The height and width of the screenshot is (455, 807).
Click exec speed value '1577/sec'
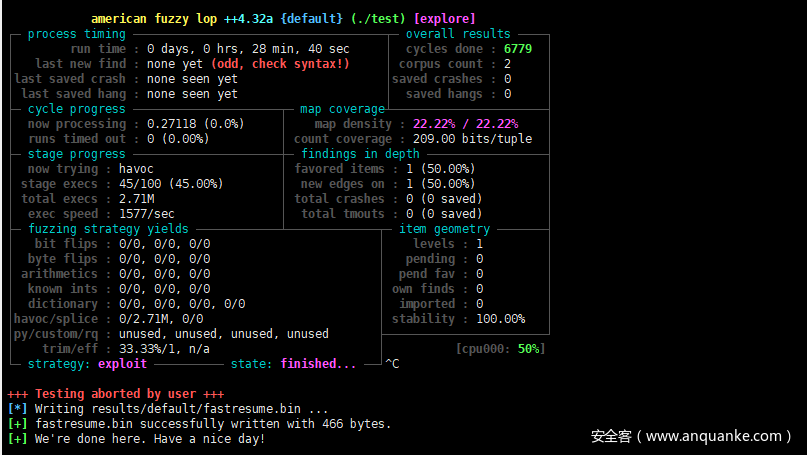[147, 214]
